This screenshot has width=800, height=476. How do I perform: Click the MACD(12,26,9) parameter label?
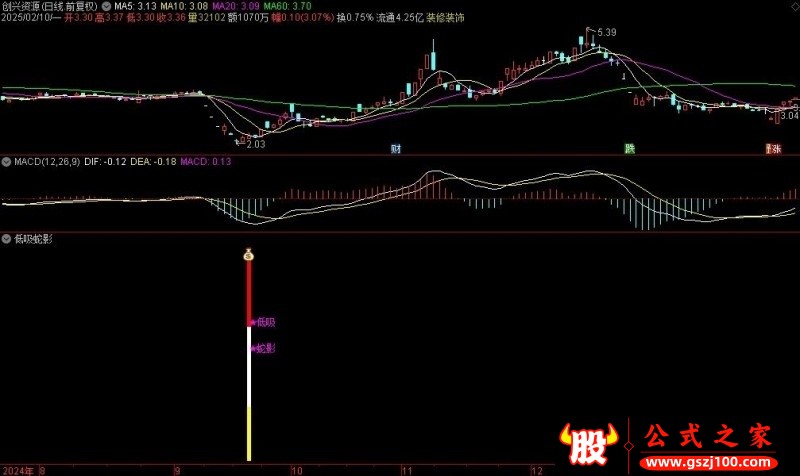(x=47, y=162)
